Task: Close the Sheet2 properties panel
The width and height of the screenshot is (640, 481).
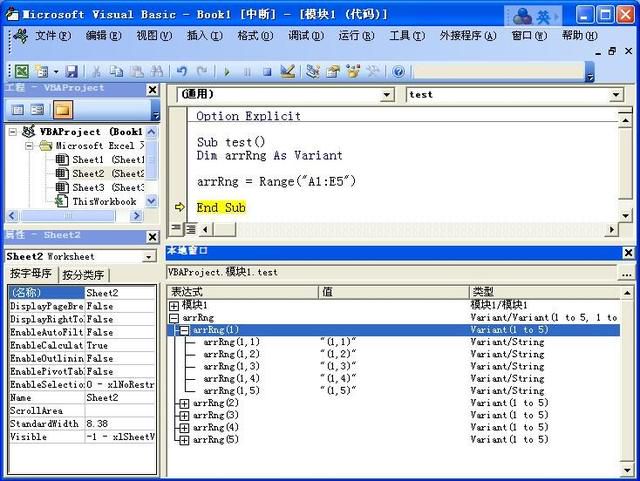Action: click(152, 237)
